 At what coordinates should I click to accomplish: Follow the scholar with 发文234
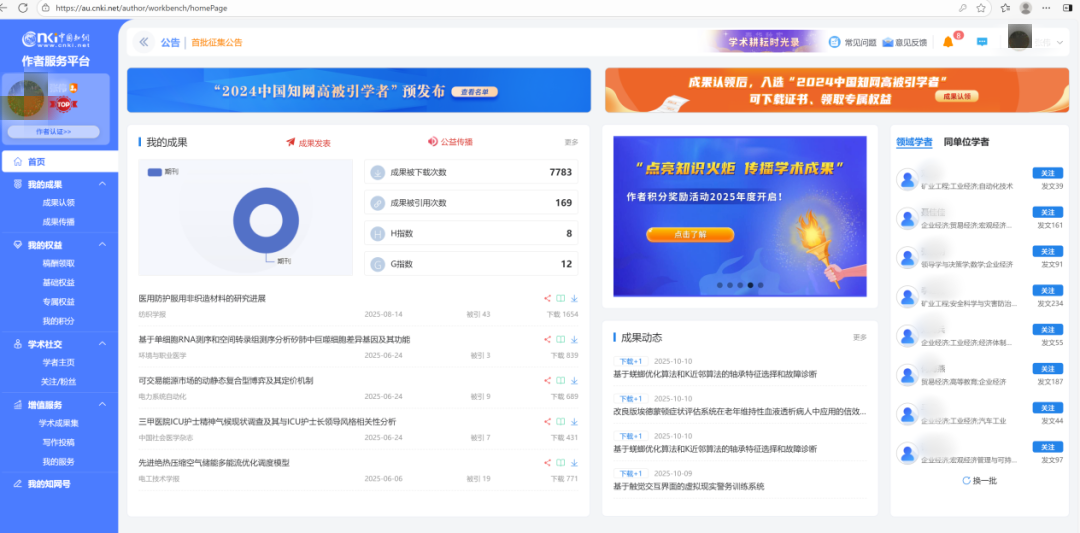click(x=1047, y=291)
